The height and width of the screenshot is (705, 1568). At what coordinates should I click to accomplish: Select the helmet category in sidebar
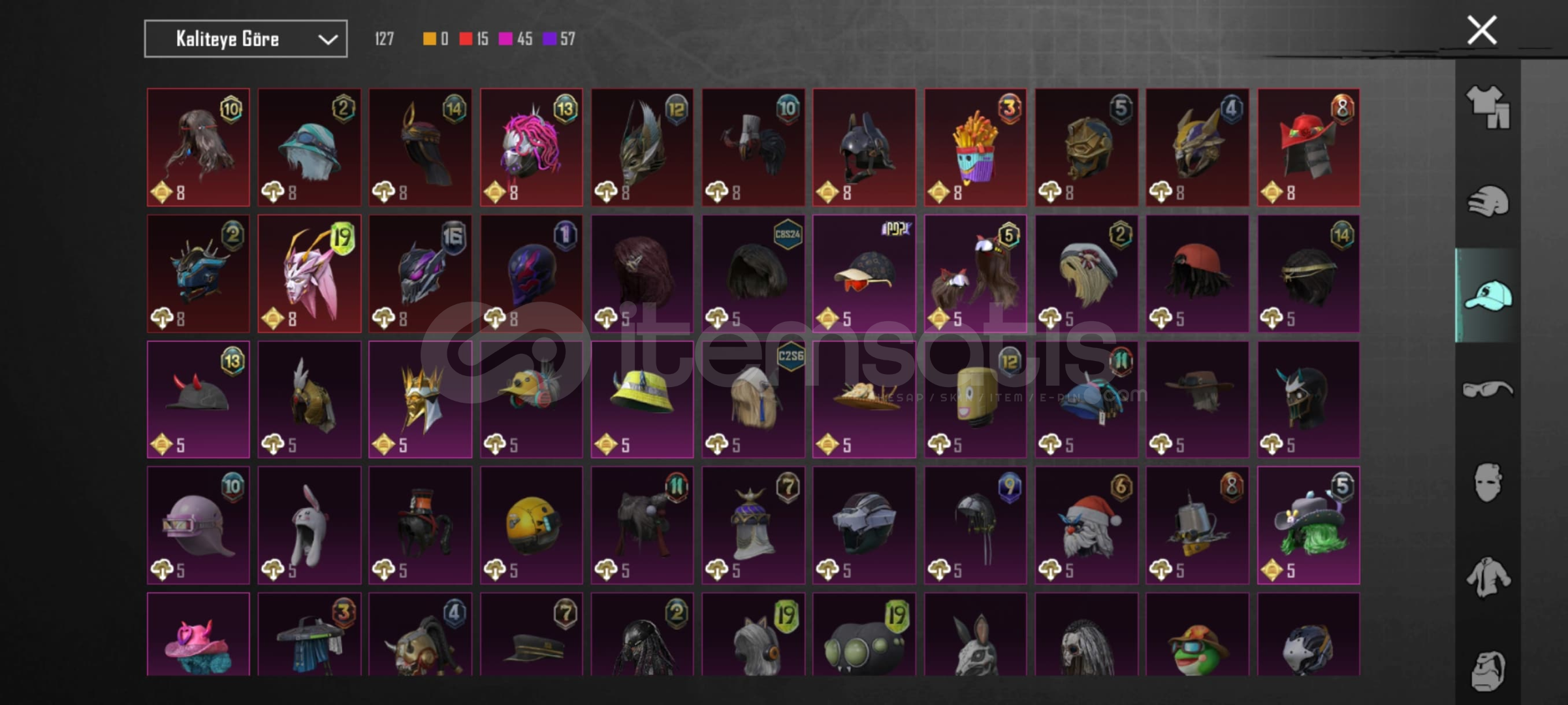1488,201
